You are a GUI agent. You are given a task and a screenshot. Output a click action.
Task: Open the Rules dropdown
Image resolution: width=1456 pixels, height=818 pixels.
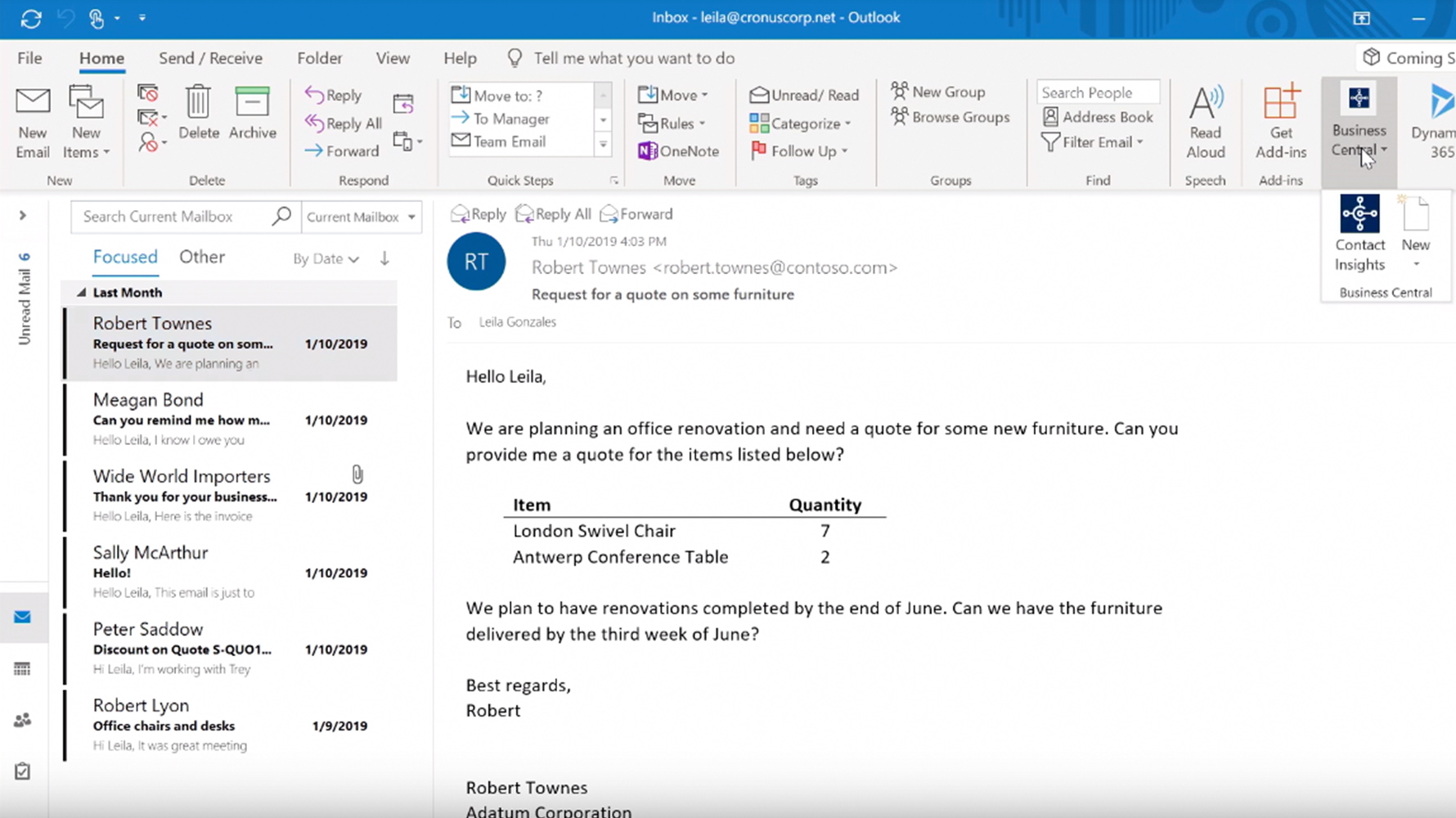point(671,124)
